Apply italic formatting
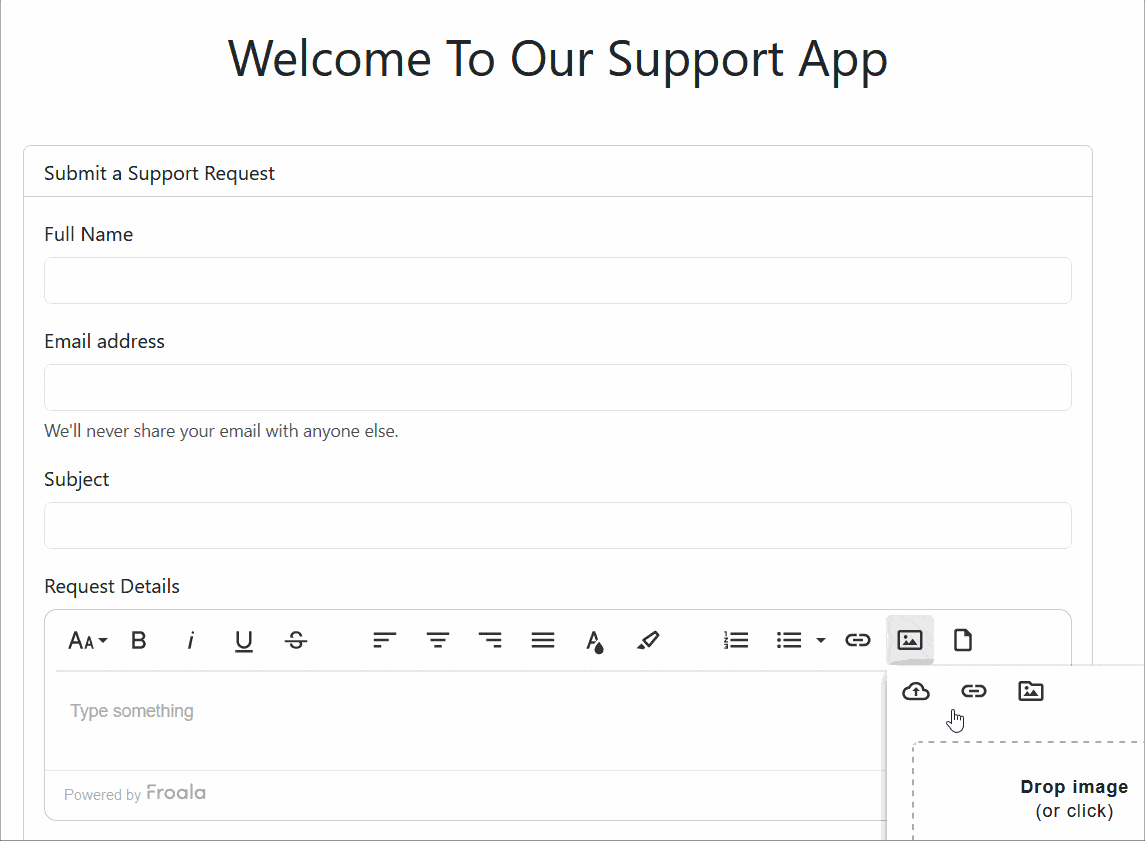The height and width of the screenshot is (841, 1145). [x=190, y=640]
